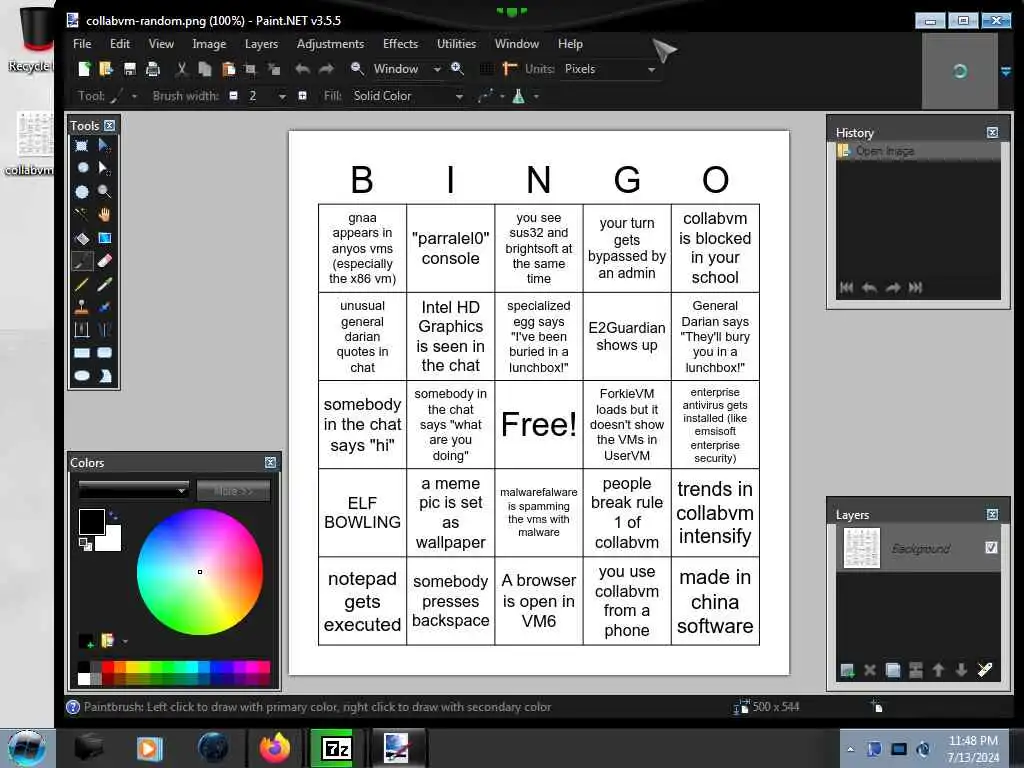Select the Rounded Rectangle shape tool
The height and width of the screenshot is (768, 1024).
(x=104, y=353)
